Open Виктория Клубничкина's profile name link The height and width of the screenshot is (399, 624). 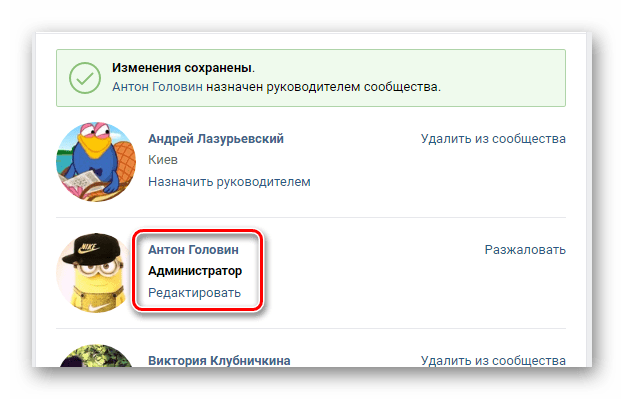tap(219, 360)
